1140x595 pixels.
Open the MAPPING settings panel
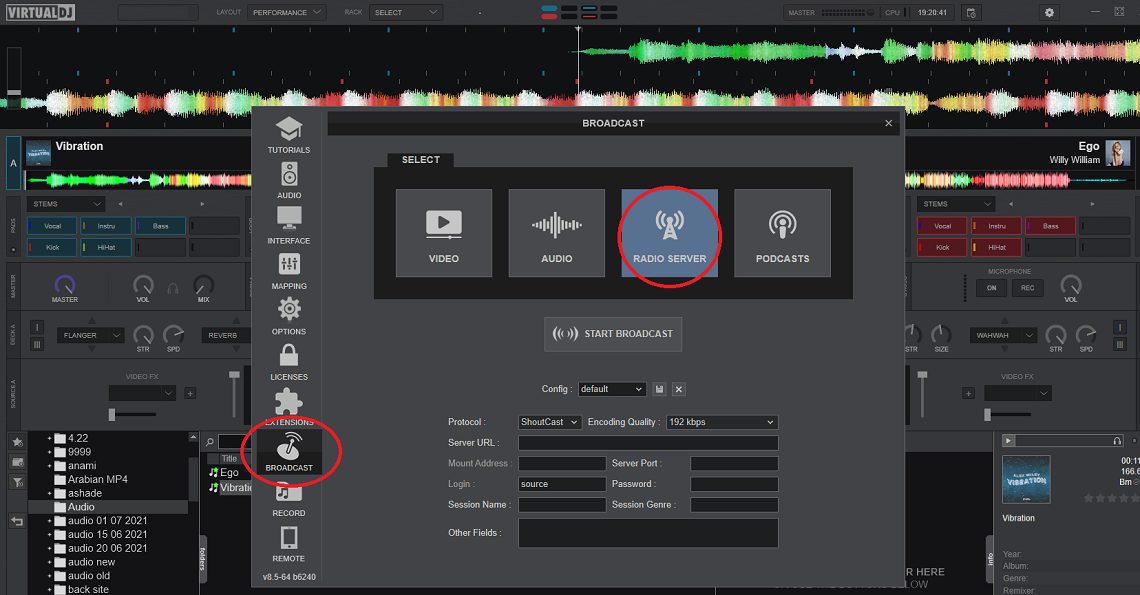[288, 271]
